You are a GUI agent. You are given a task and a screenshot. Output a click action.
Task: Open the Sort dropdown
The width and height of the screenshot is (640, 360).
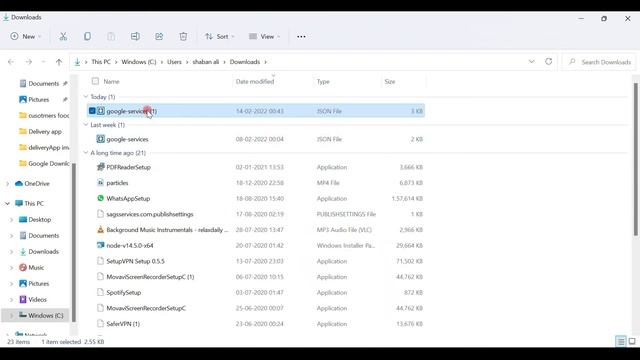coord(220,36)
